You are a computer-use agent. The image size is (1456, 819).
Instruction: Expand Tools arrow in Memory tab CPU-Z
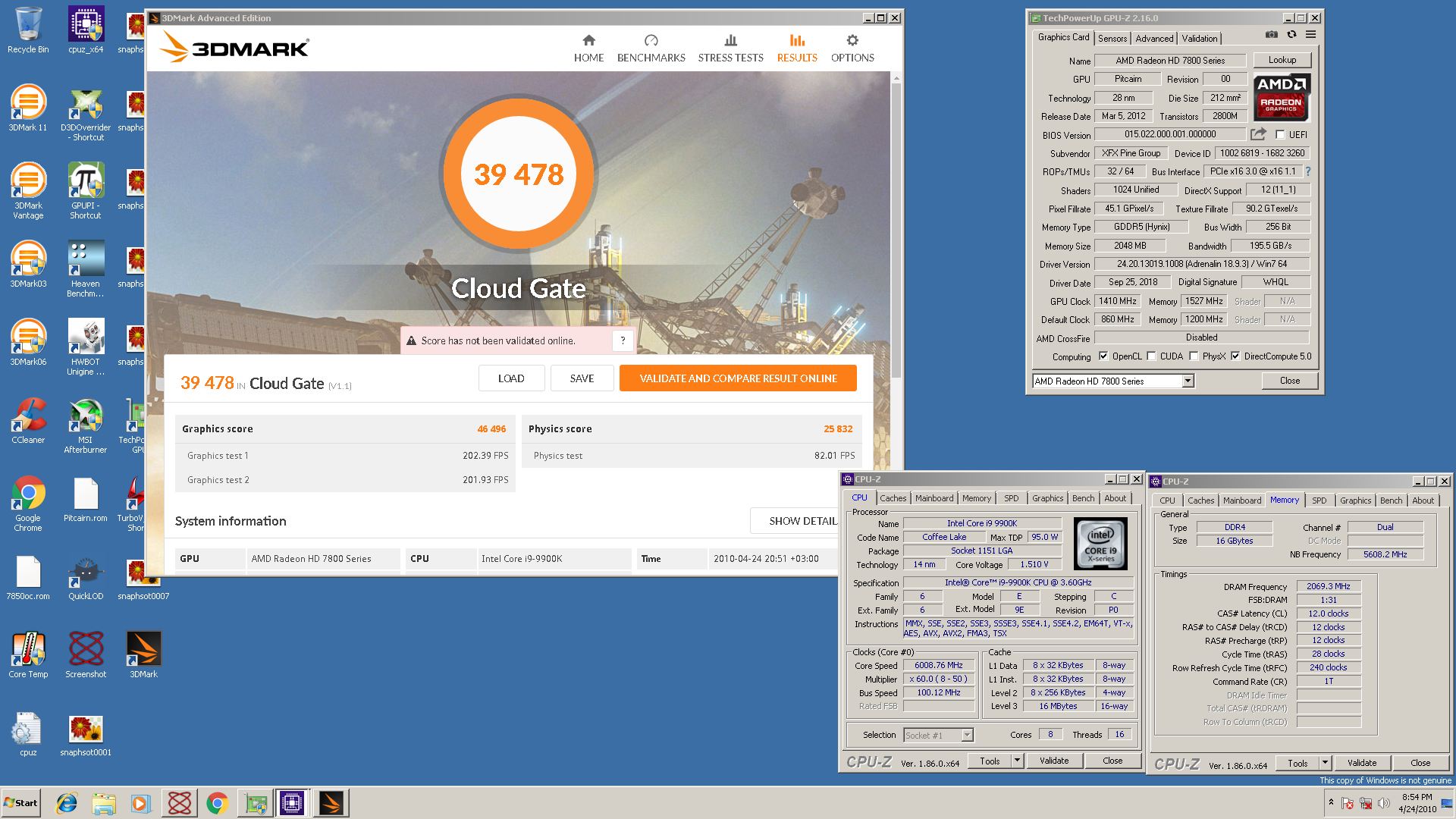1325,763
